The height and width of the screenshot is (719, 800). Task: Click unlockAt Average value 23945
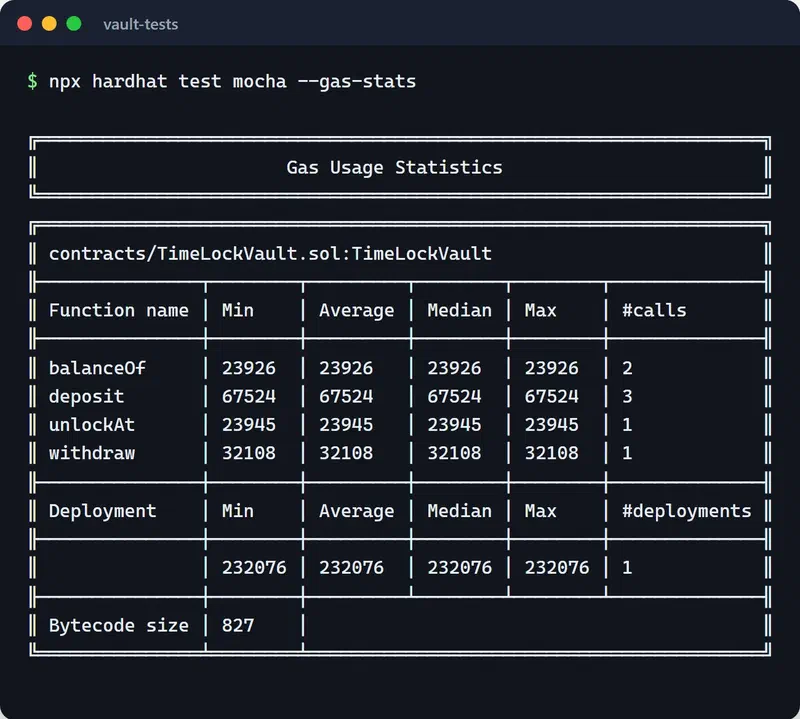pyautogui.click(x=346, y=425)
